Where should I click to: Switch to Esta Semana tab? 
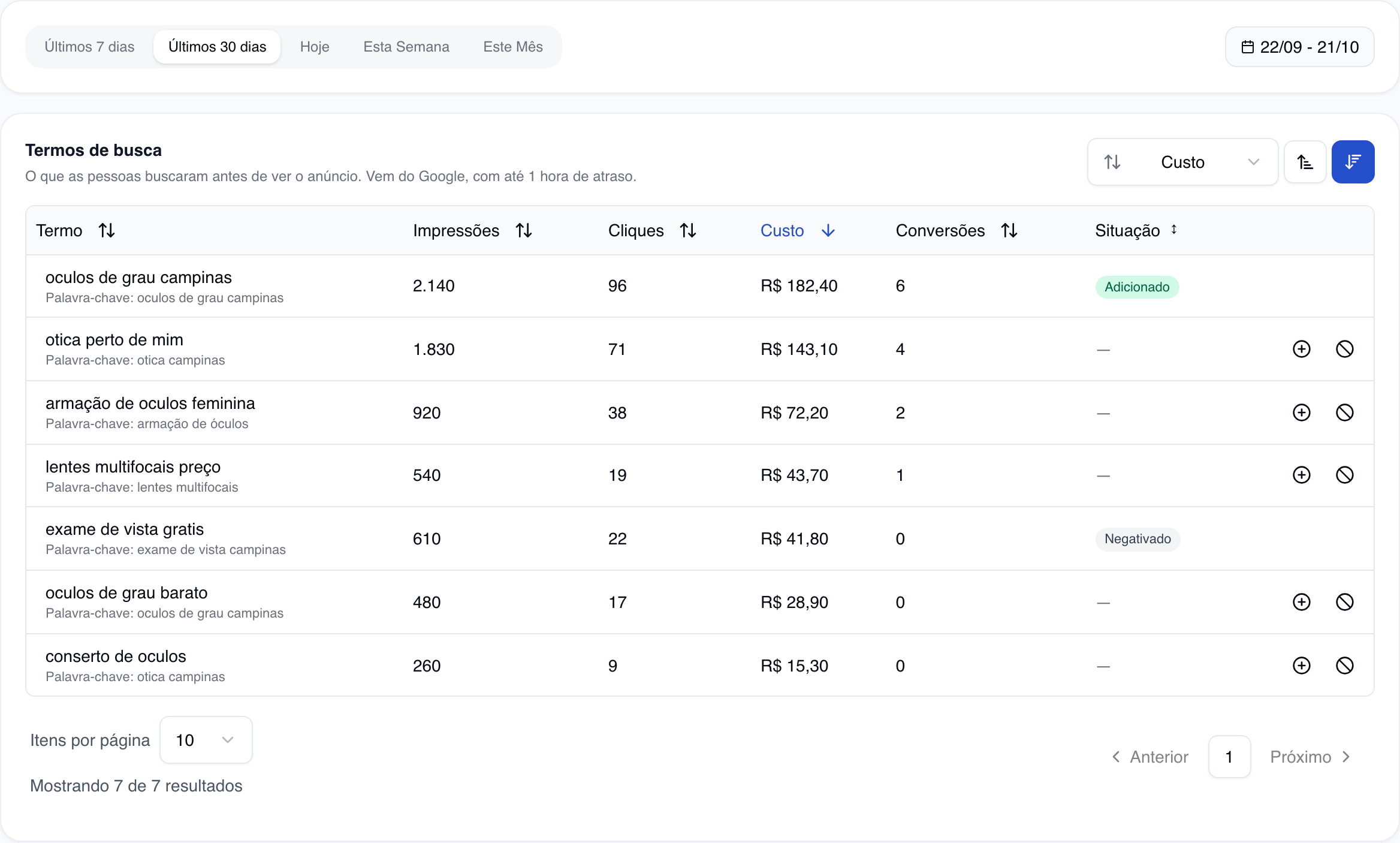(x=406, y=47)
